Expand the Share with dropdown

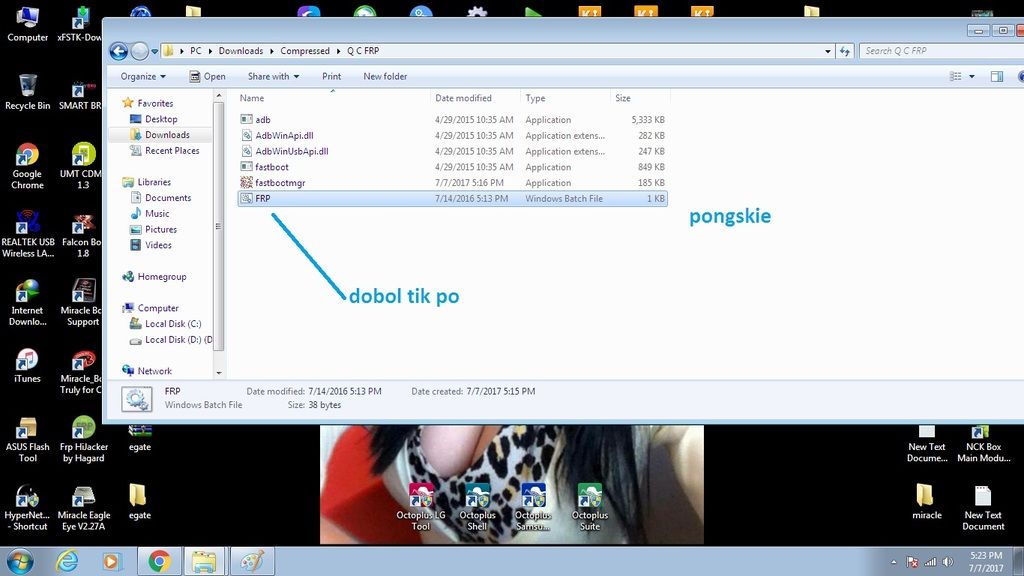click(273, 76)
